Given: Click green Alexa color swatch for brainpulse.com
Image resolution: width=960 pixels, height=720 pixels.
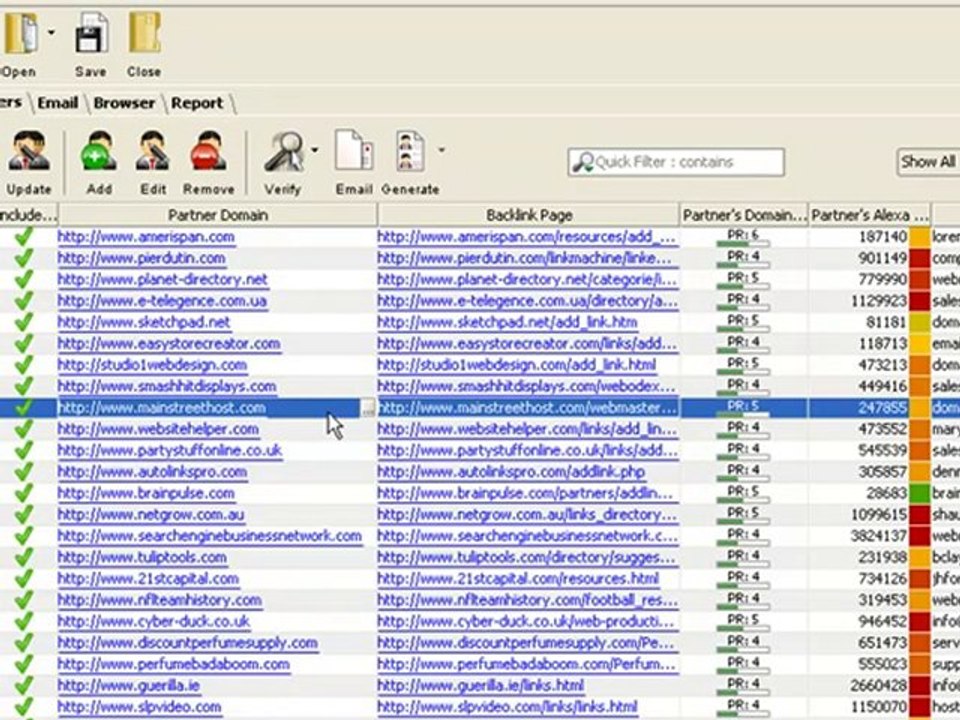Looking at the screenshot, I should click(920, 493).
